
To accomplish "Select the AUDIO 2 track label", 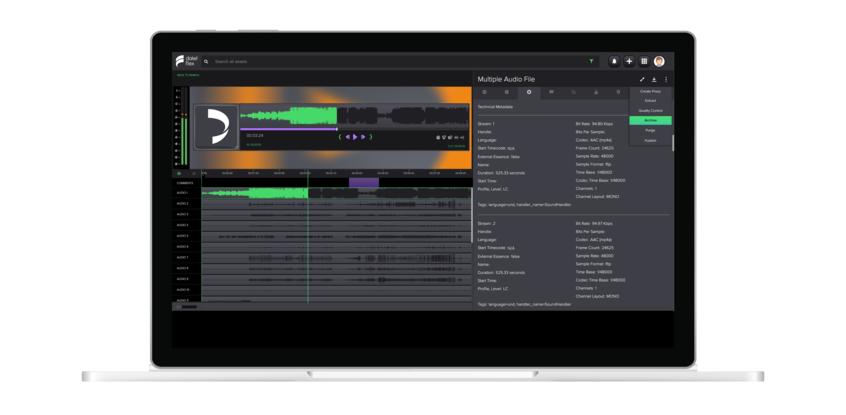I will coord(182,203).
